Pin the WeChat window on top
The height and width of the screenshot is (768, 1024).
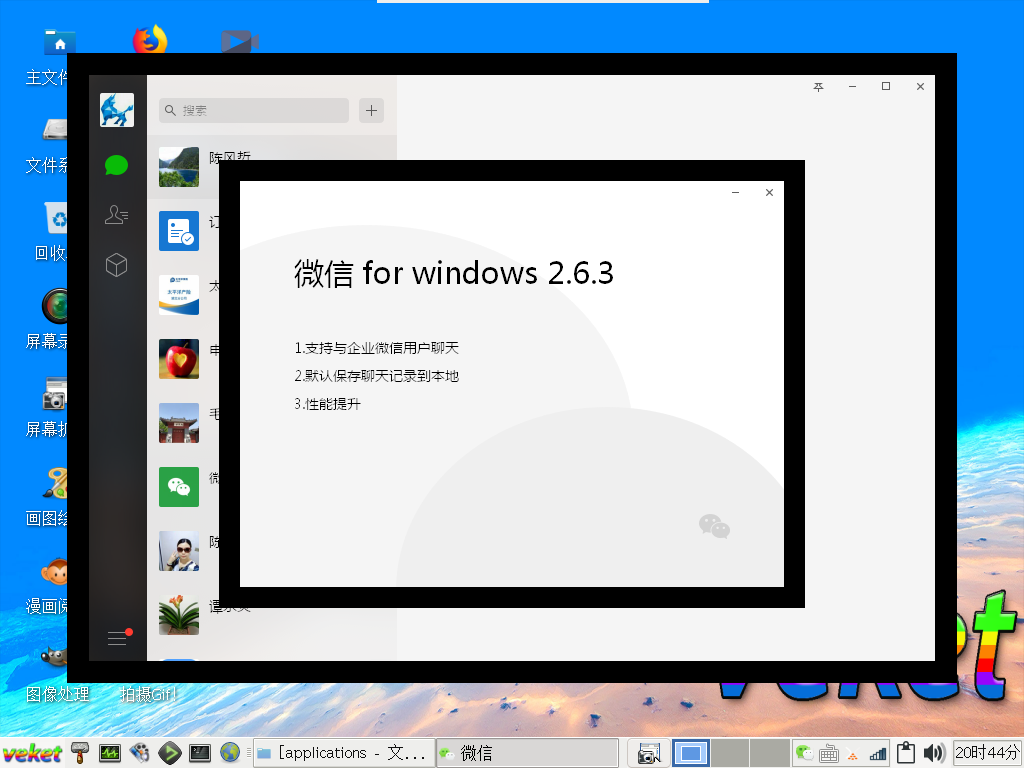tap(818, 87)
